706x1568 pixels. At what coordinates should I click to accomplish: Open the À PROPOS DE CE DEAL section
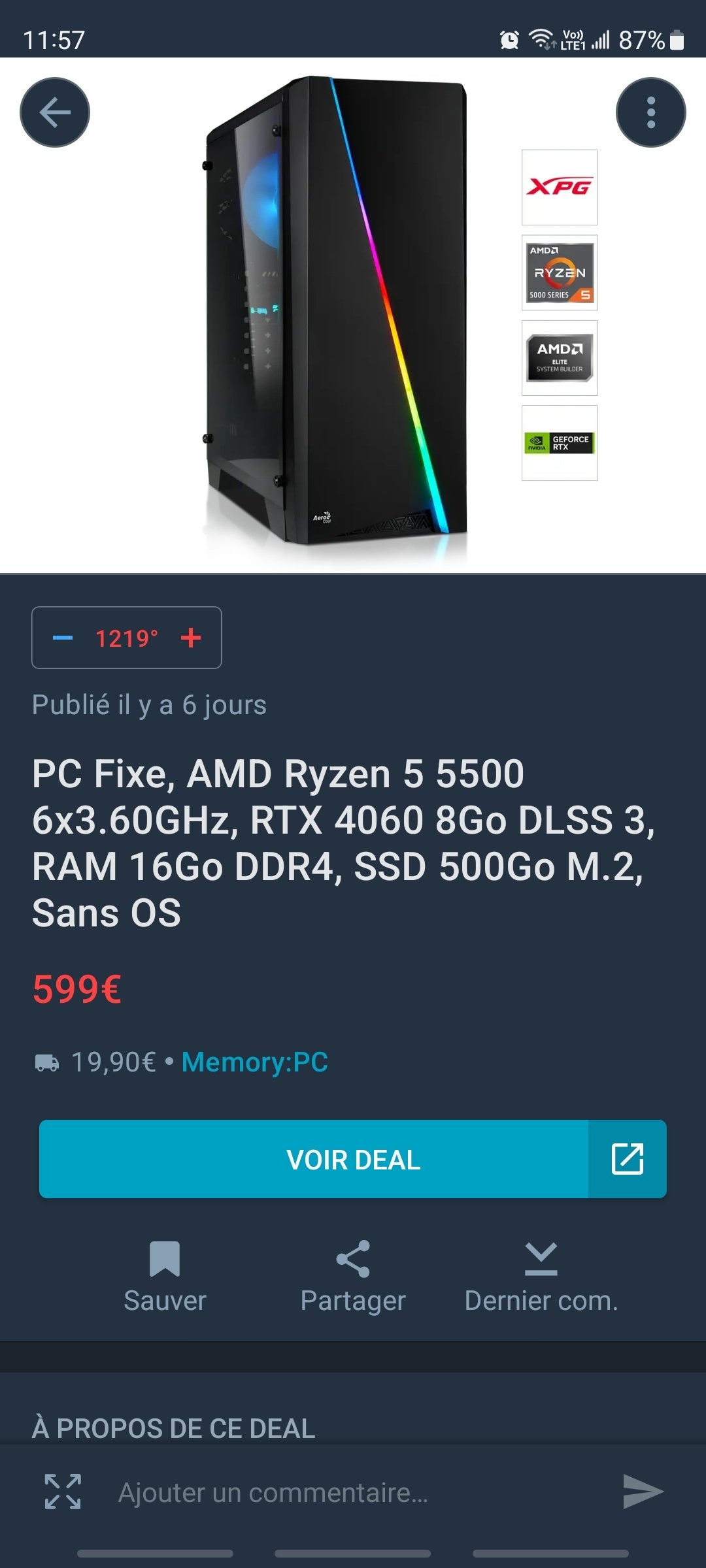tap(174, 1428)
